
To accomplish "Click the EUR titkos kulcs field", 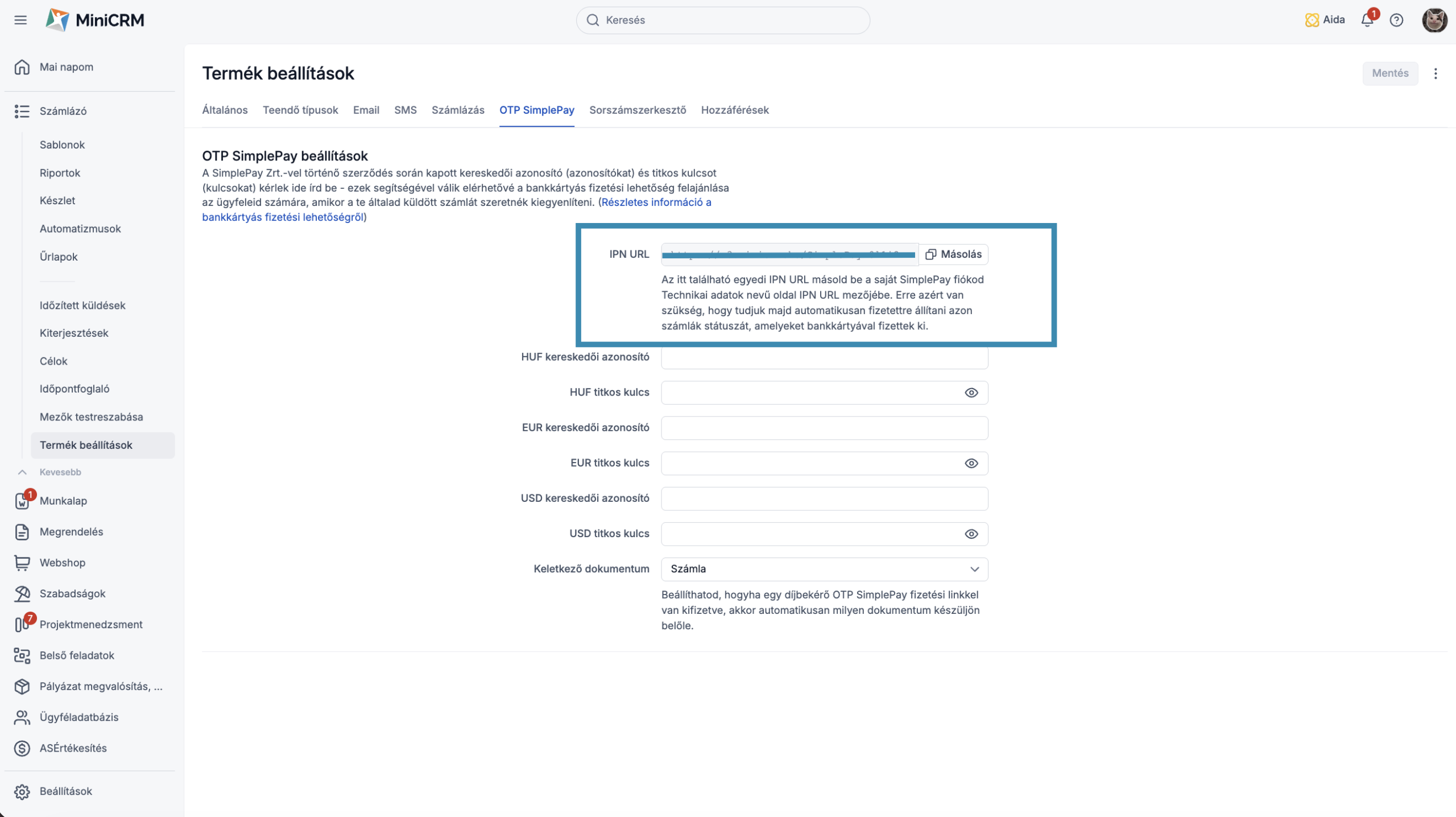I will click(825, 463).
